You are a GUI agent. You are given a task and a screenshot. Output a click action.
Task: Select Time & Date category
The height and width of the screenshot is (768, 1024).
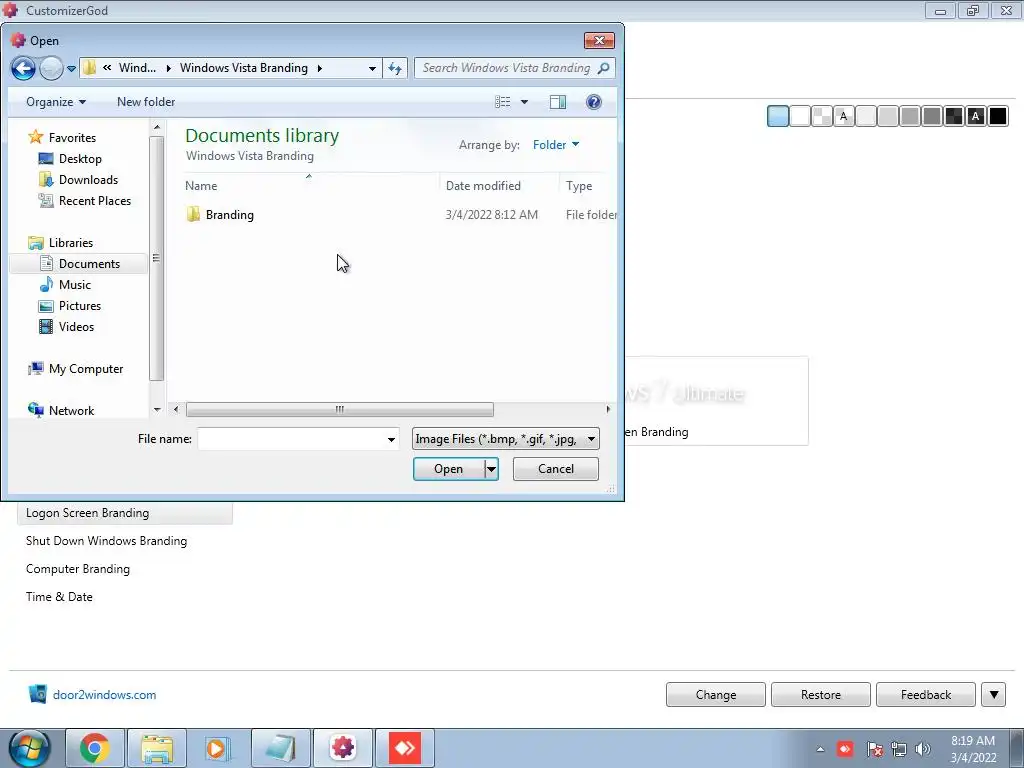point(59,597)
